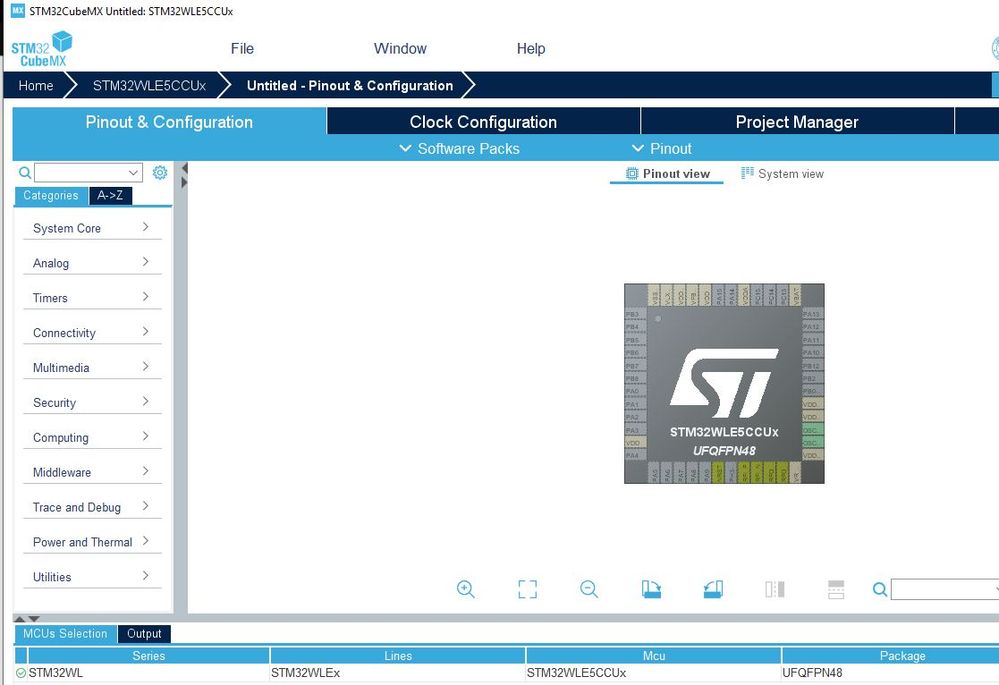
Task: Click the STM32WLEx cell in the MCU table
Action: pyautogui.click(x=398, y=673)
